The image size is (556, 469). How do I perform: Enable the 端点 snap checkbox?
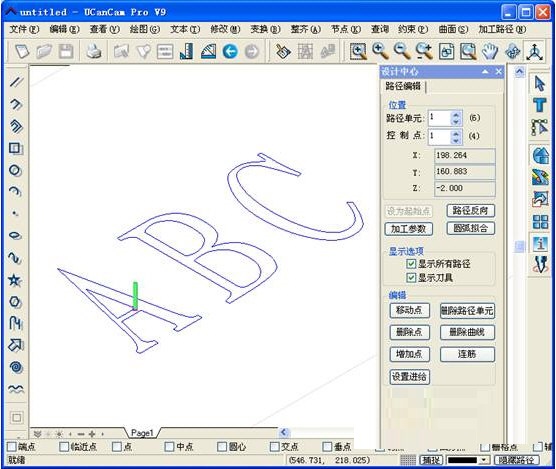click(x=12, y=446)
